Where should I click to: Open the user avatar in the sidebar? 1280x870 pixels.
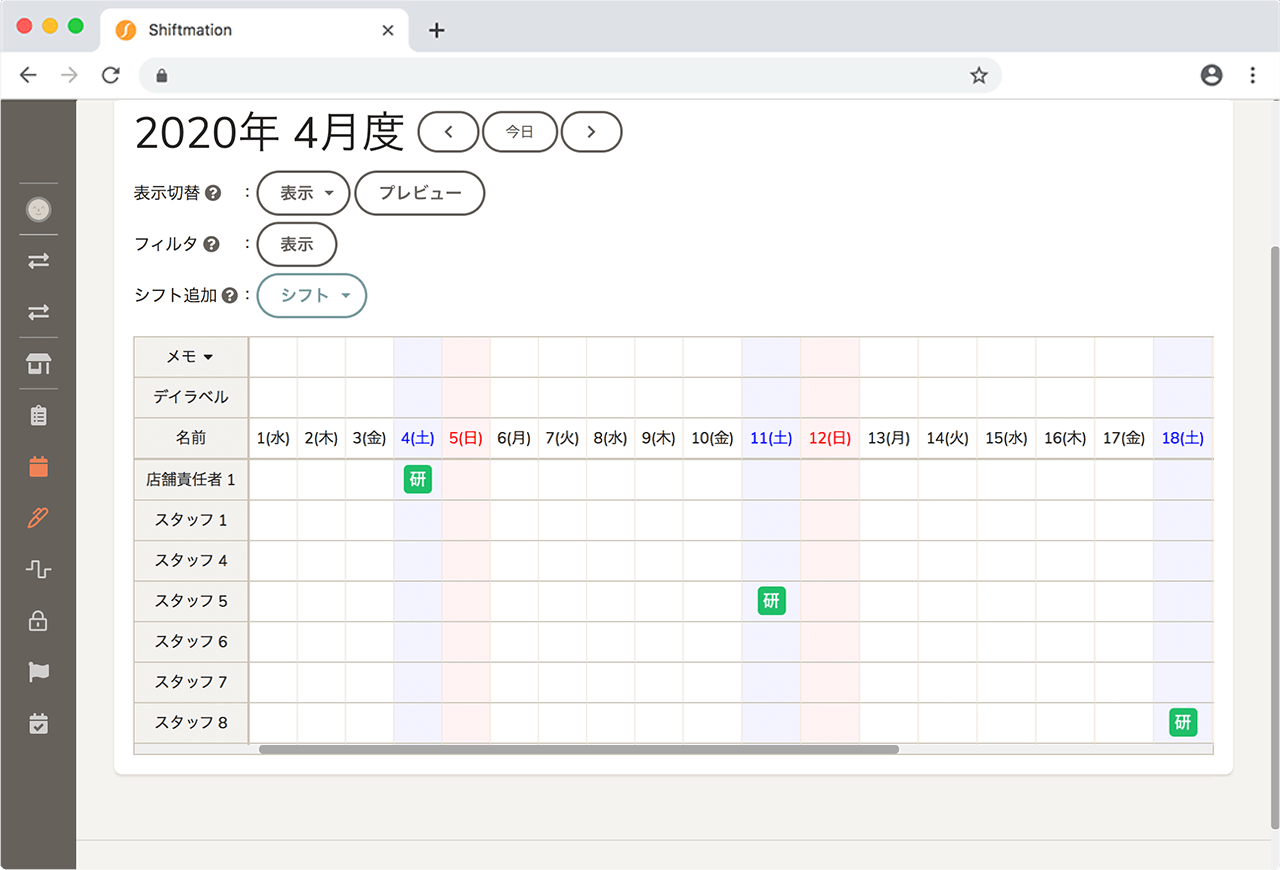pyautogui.click(x=38, y=210)
